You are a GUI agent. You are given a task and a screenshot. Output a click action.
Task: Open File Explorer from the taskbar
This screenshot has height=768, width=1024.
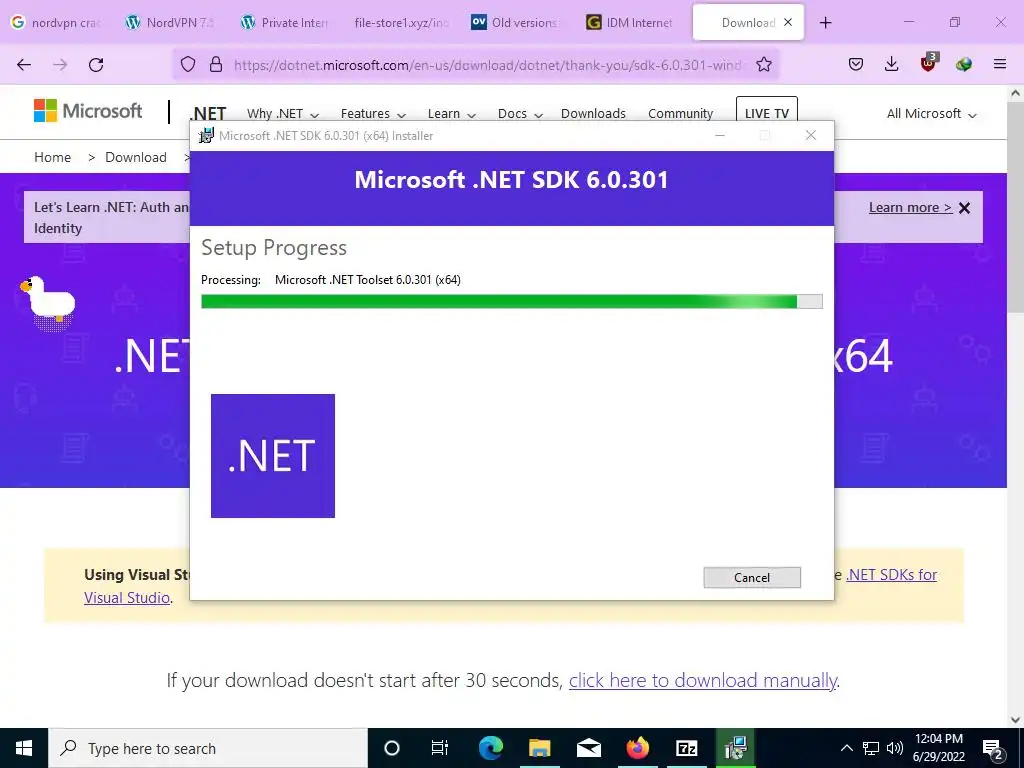(539, 748)
